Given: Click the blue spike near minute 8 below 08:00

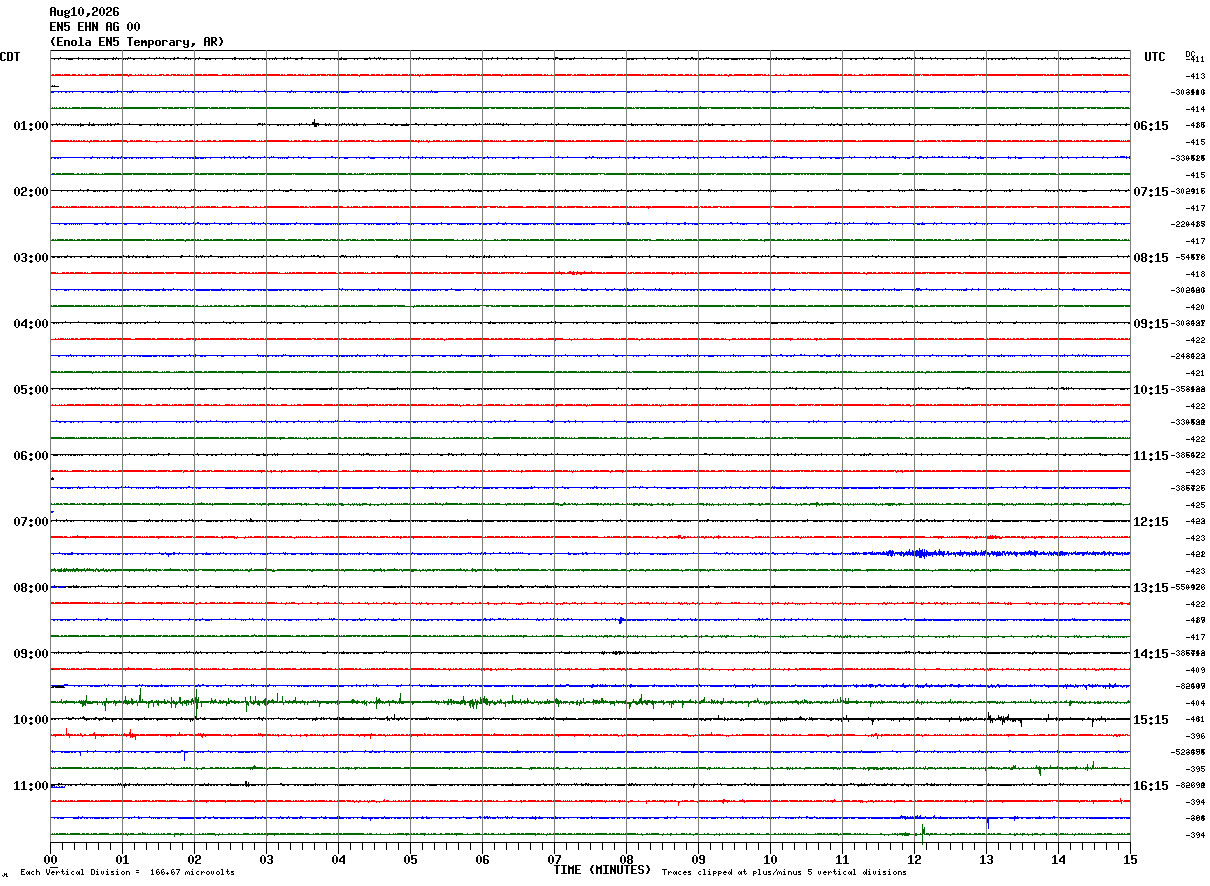Looking at the screenshot, I should click(621, 620).
